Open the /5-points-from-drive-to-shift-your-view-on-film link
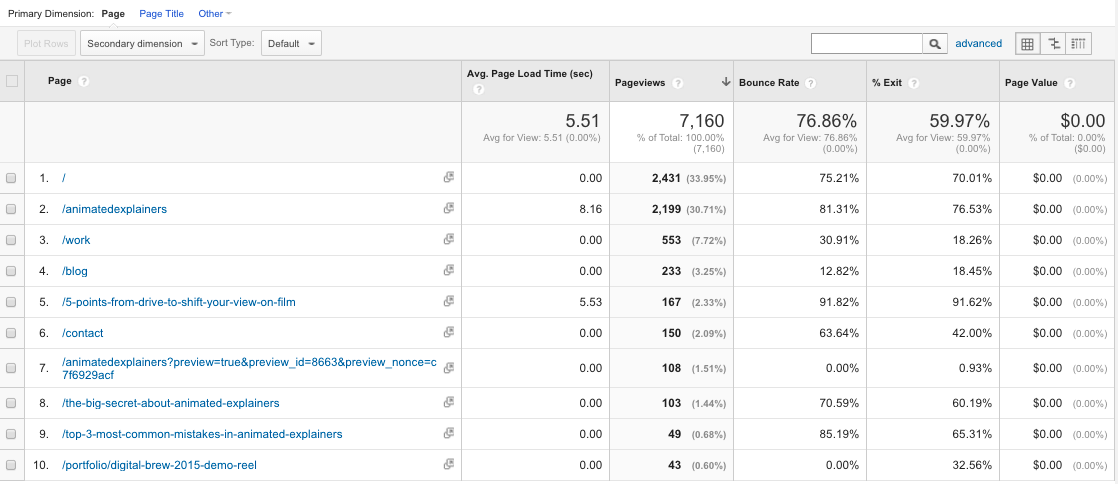 (178, 302)
